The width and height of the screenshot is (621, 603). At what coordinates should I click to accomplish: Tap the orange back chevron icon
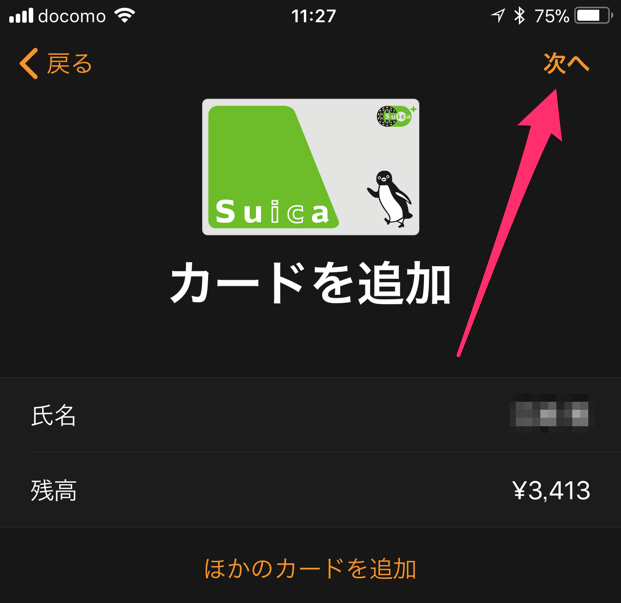(29, 63)
